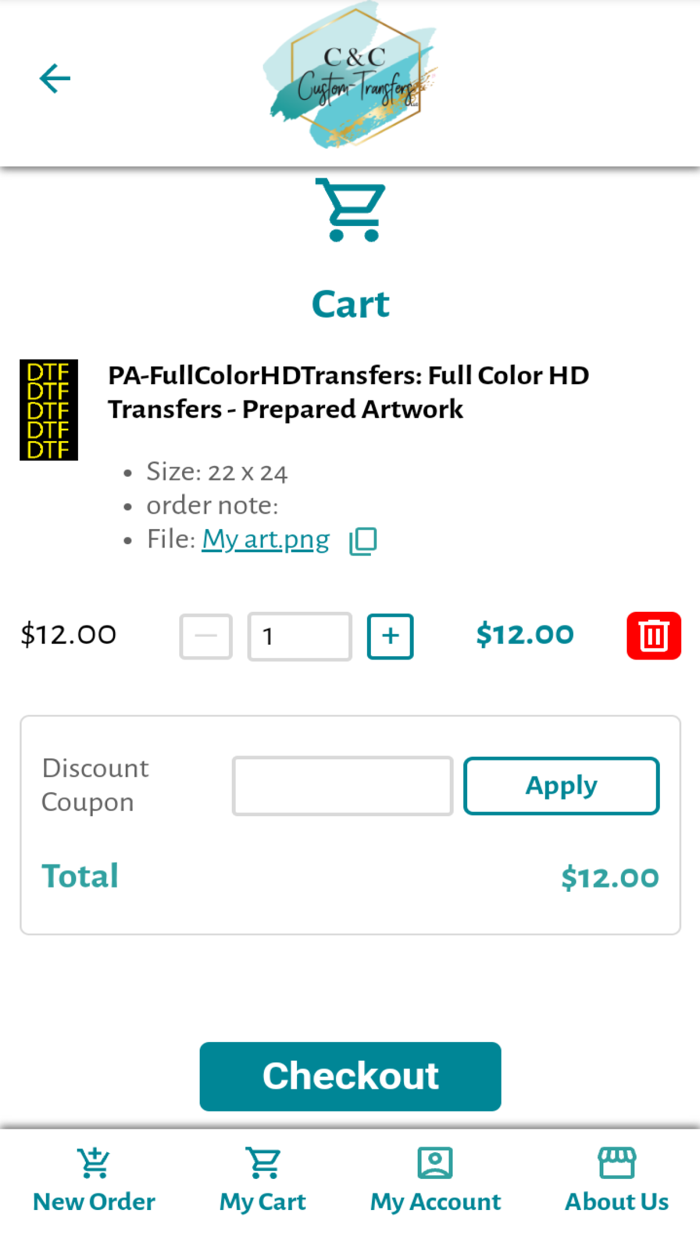Select the My Cart label in bottom bar
Screen dimensions: 700x1244
(x=262, y=1202)
